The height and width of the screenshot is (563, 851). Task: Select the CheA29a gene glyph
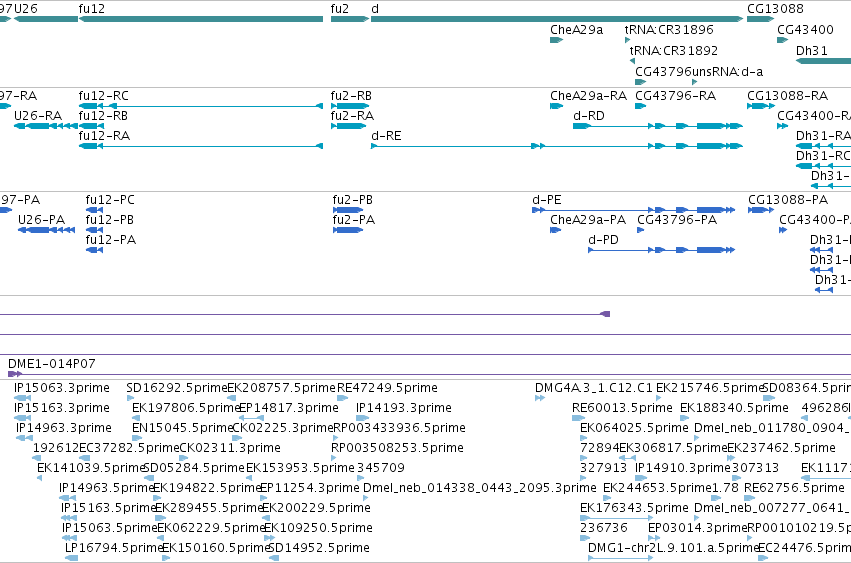click(556, 40)
